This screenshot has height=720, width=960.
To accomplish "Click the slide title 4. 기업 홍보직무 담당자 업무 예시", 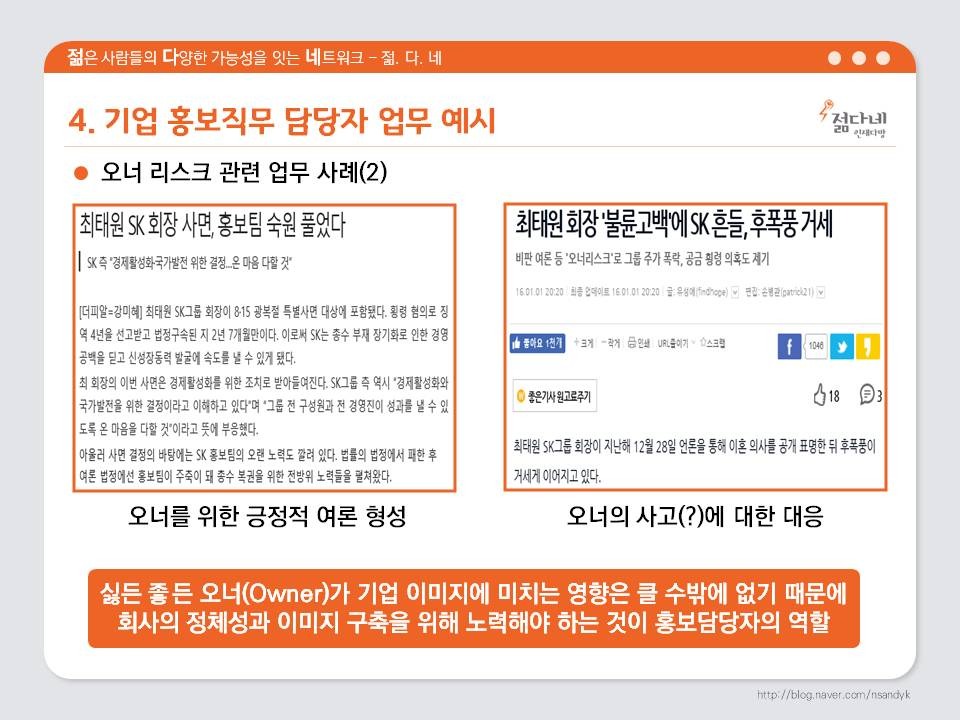I will point(282,120).
